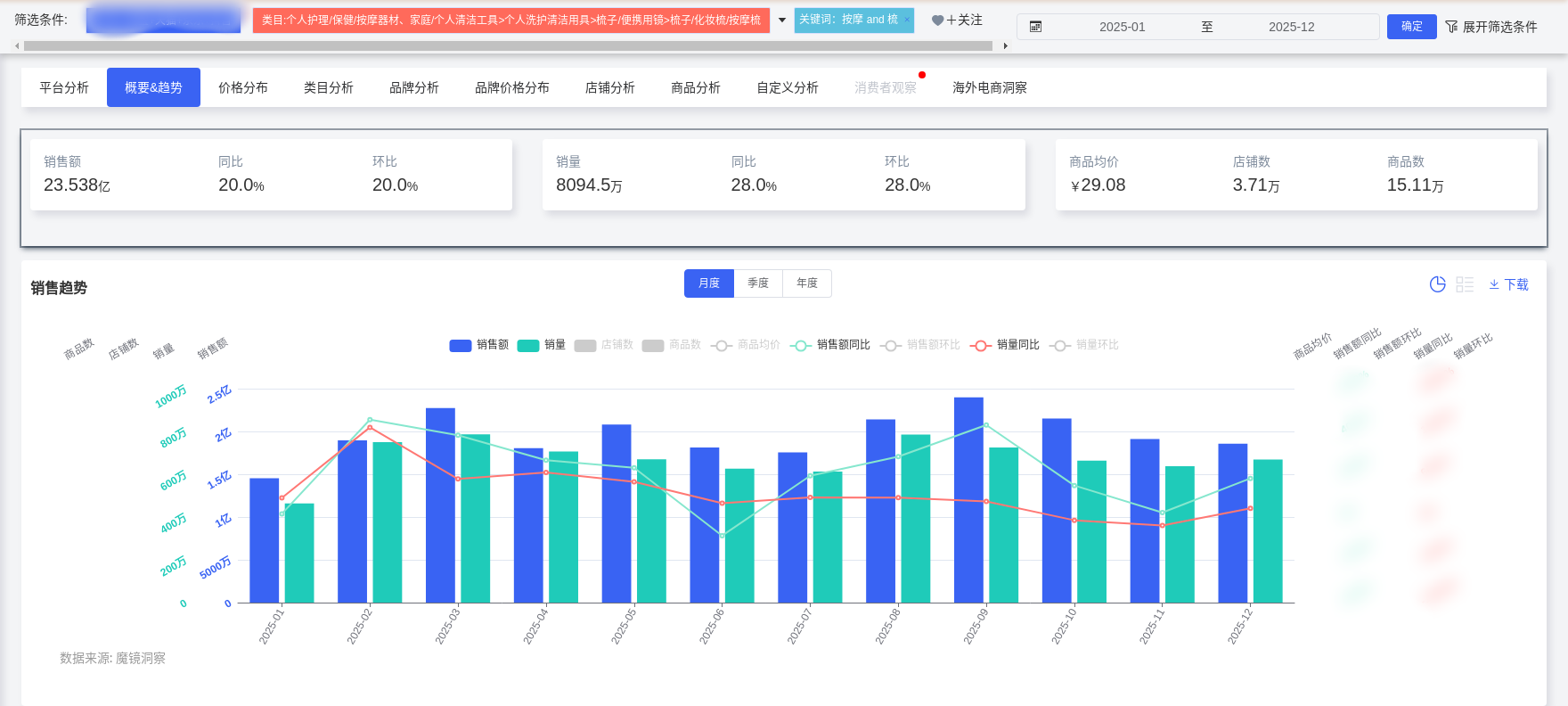
Task: Download the sales trend chart data
Action: 1508,284
